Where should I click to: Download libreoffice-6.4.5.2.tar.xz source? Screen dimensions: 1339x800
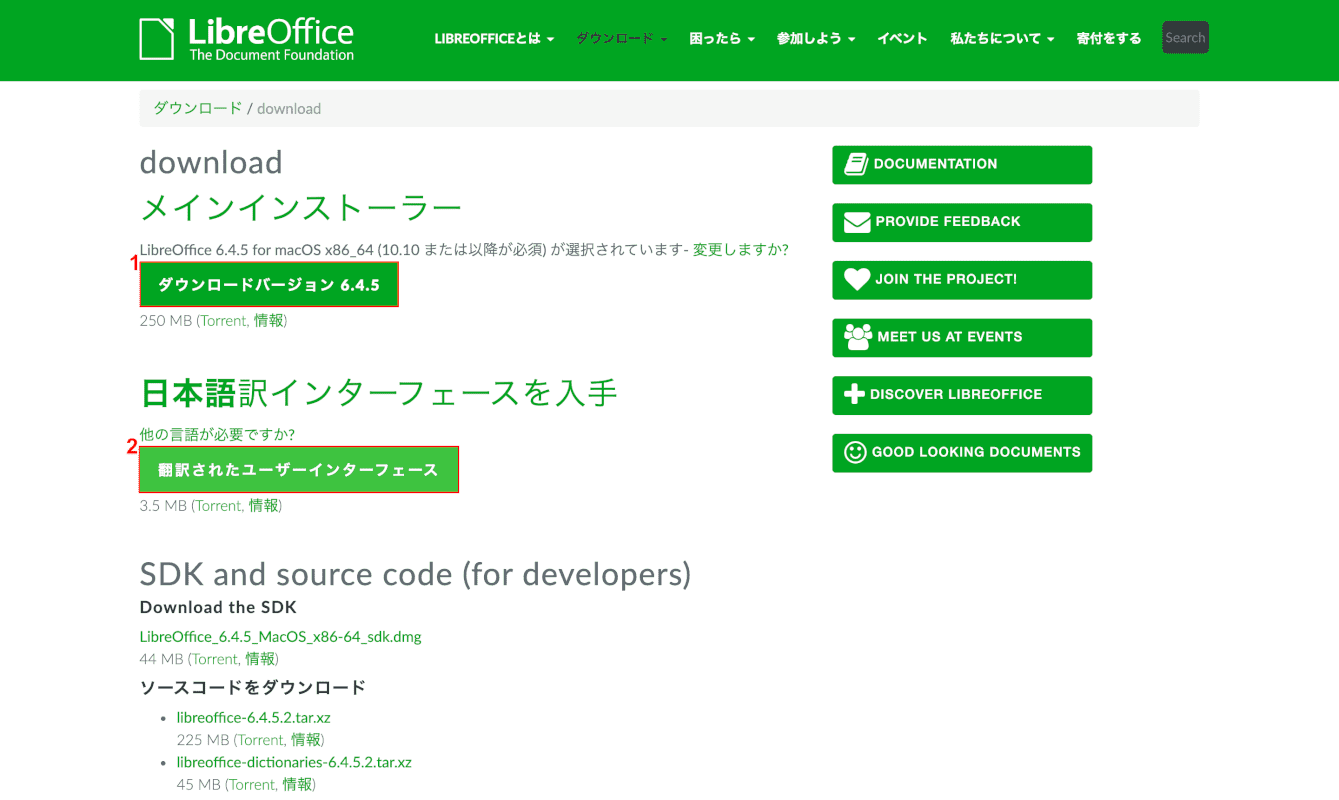pos(254,717)
